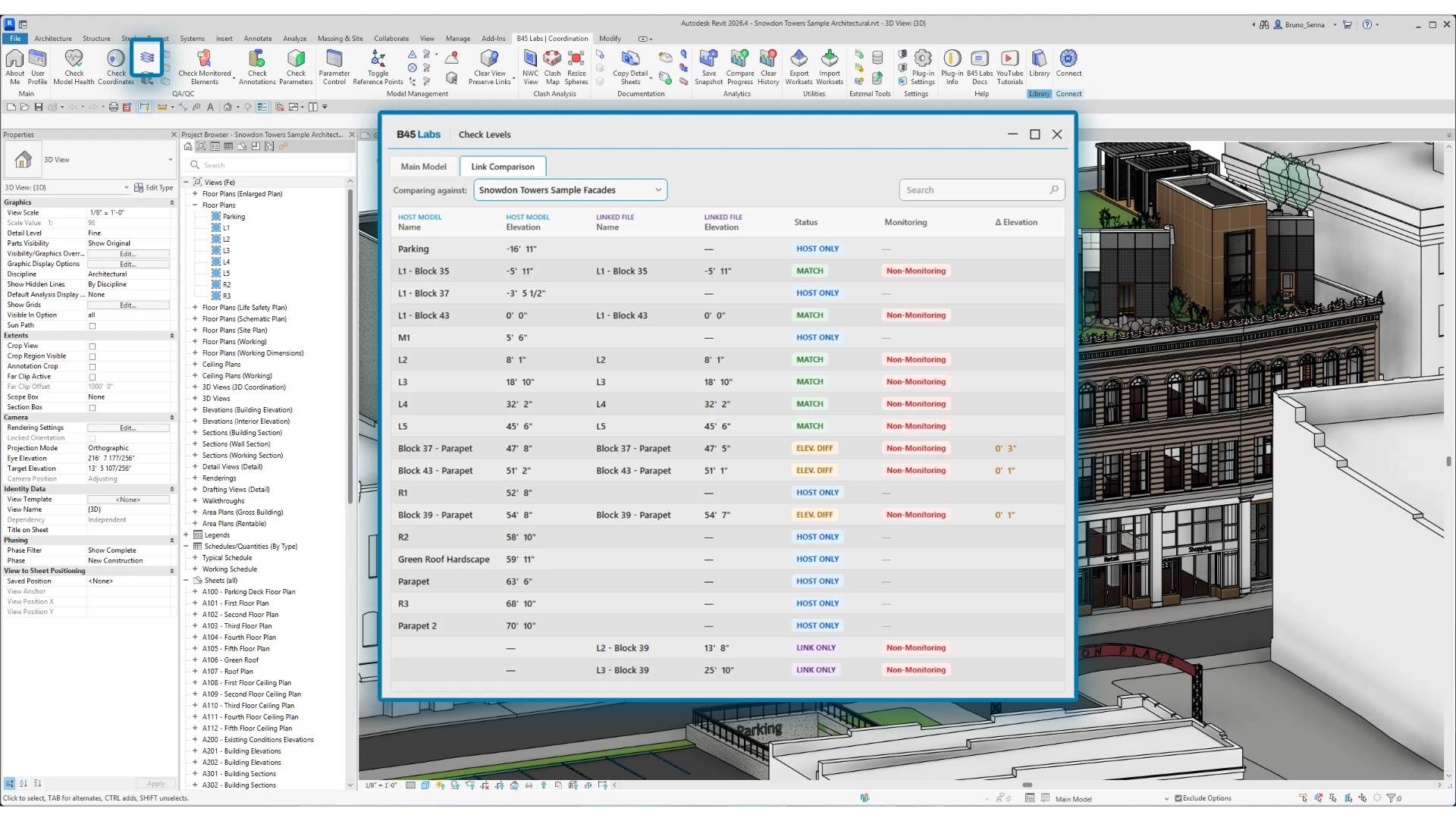
Task: Open the NWC View tool
Action: click(530, 67)
